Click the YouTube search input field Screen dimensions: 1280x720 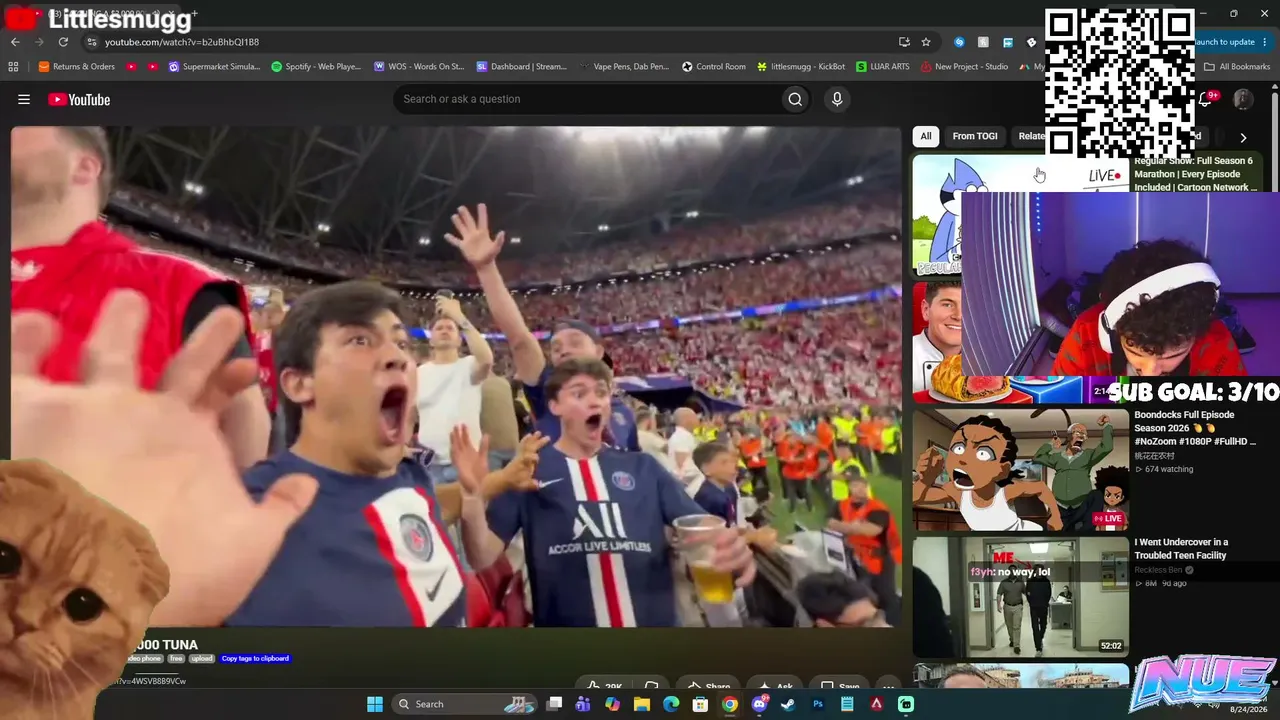point(587,99)
